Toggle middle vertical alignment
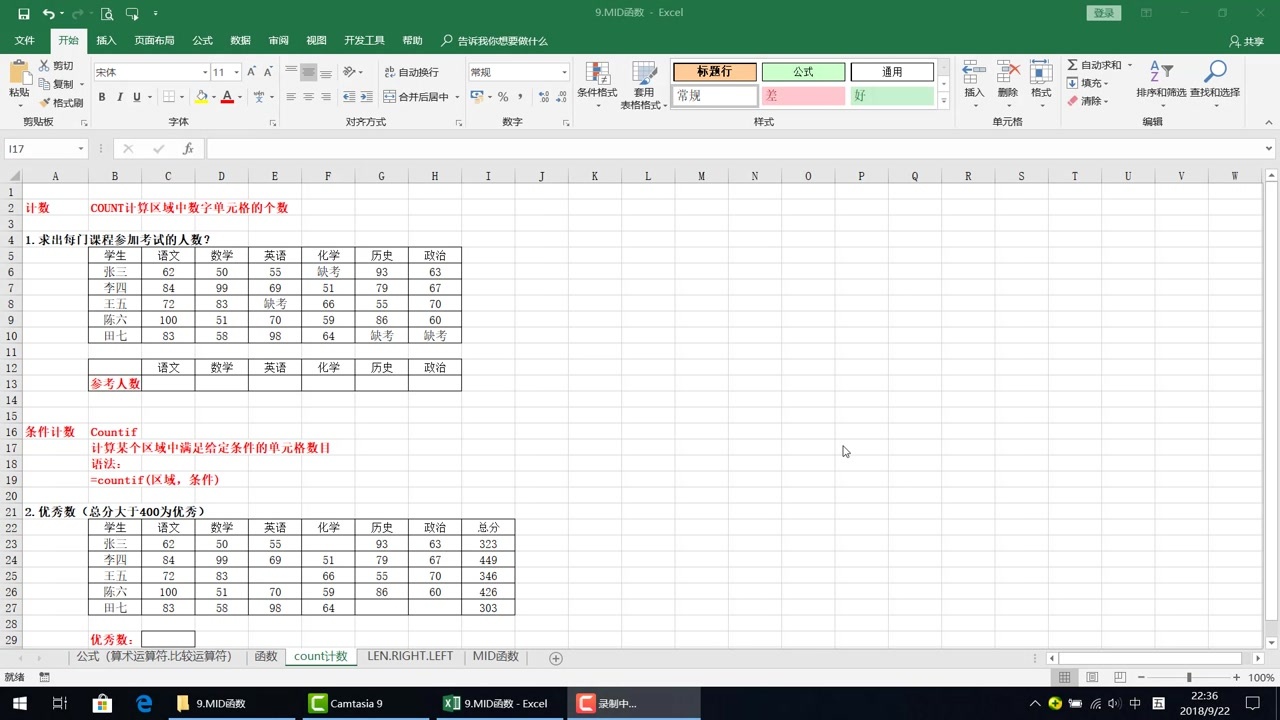This screenshot has width=1280, height=720. click(x=309, y=72)
